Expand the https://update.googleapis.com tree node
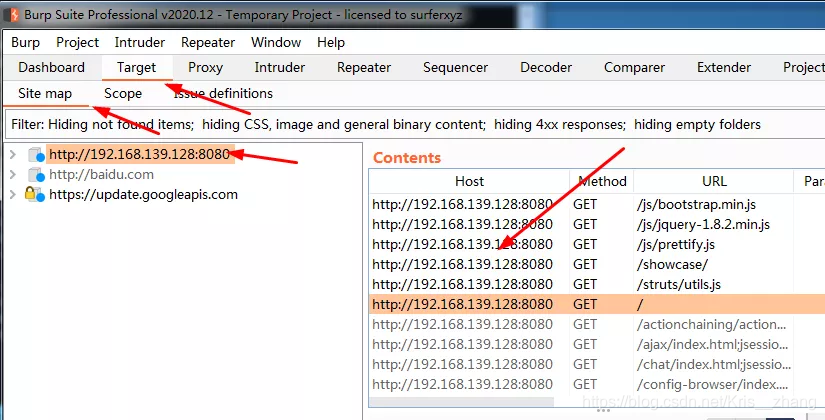Screen dimensions: 825x420 pos(13,194)
